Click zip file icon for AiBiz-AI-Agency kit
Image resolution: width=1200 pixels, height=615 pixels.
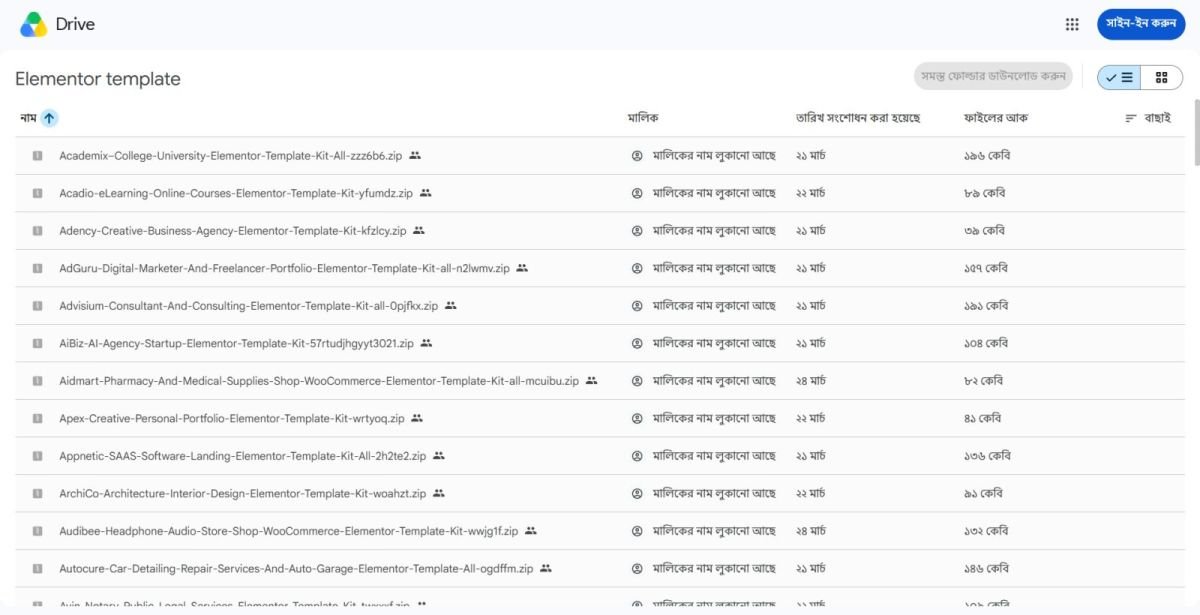pyautogui.click(x=37, y=343)
